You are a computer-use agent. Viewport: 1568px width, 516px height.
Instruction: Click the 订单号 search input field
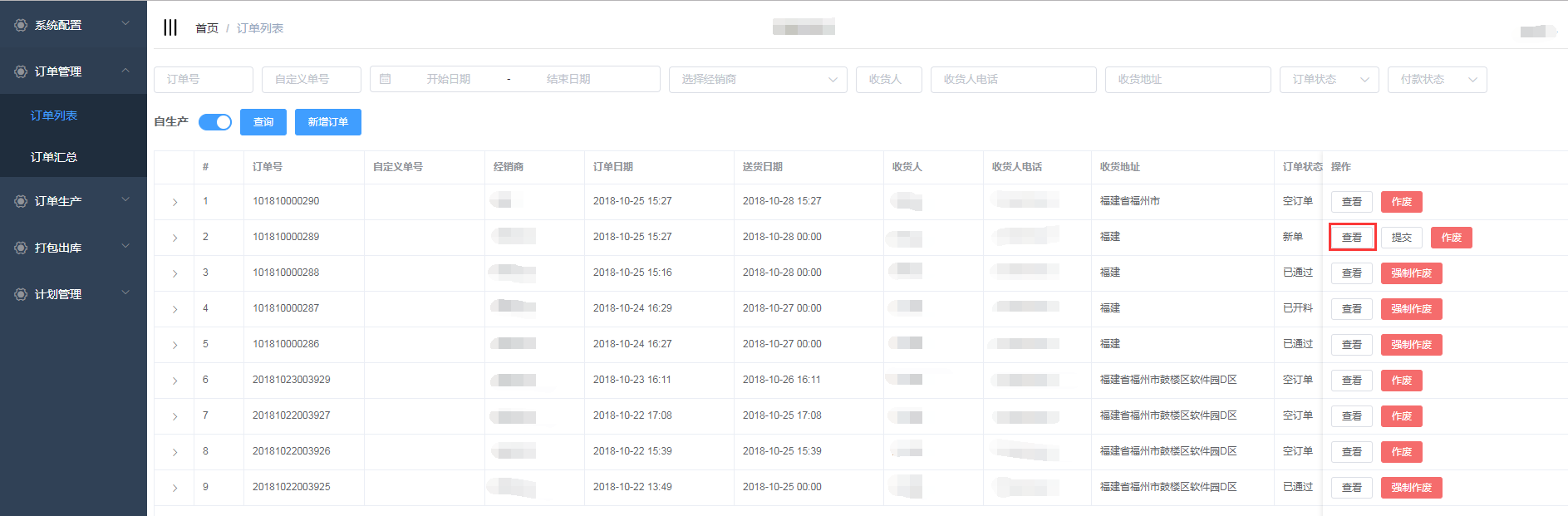(203, 79)
